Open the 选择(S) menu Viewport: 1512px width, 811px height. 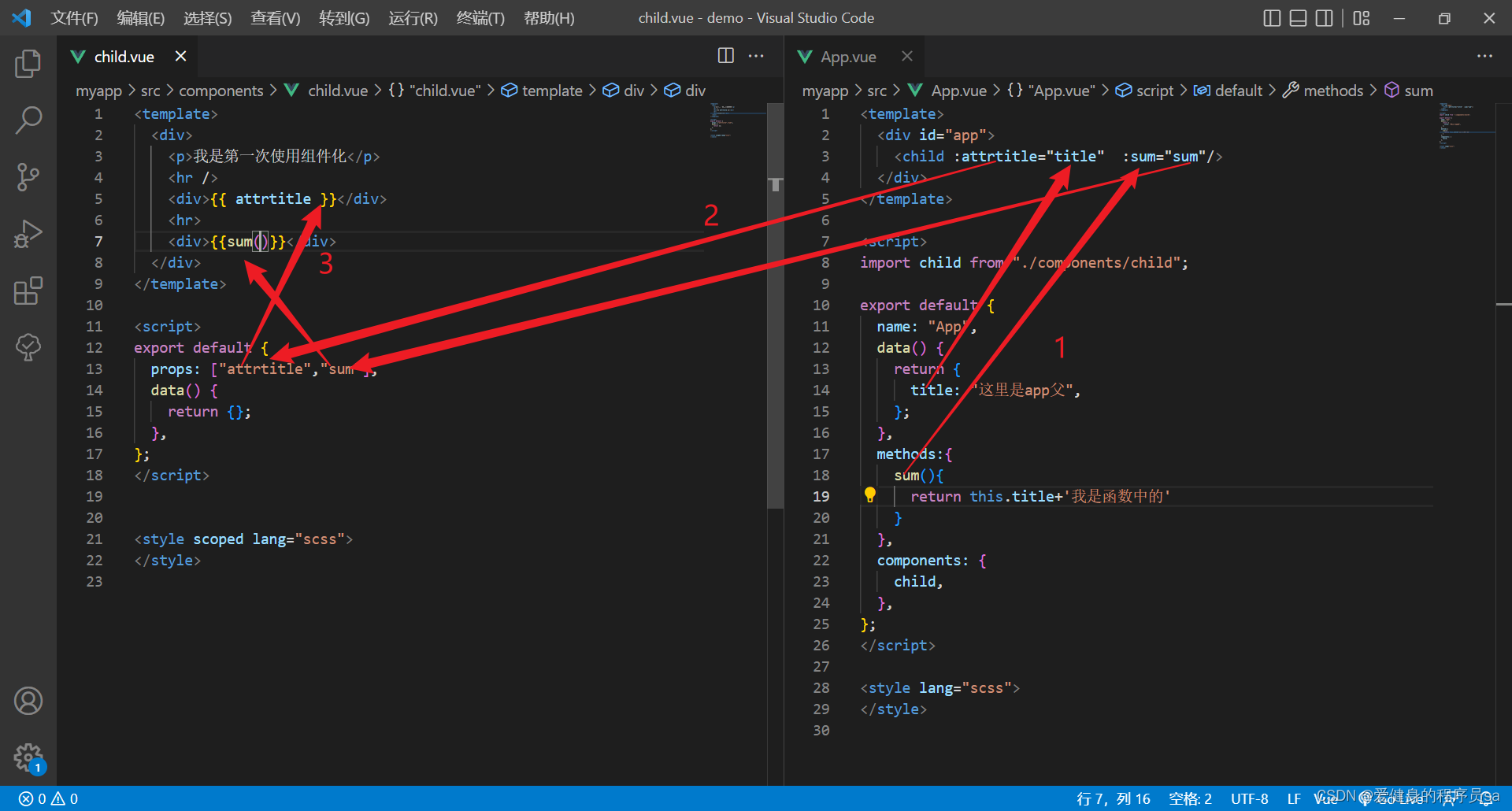pos(208,17)
